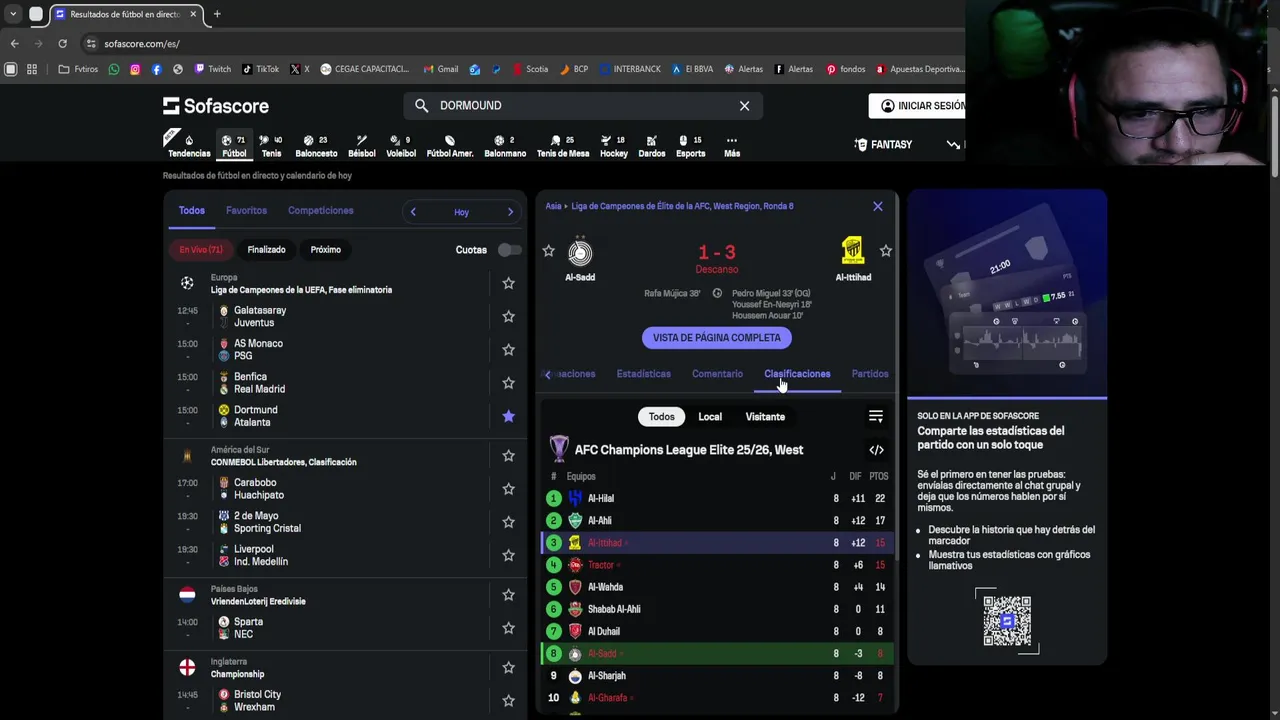The width and height of the screenshot is (1280, 720).
Task: Favorite the Al-Sadd team star
Action: (x=548, y=251)
